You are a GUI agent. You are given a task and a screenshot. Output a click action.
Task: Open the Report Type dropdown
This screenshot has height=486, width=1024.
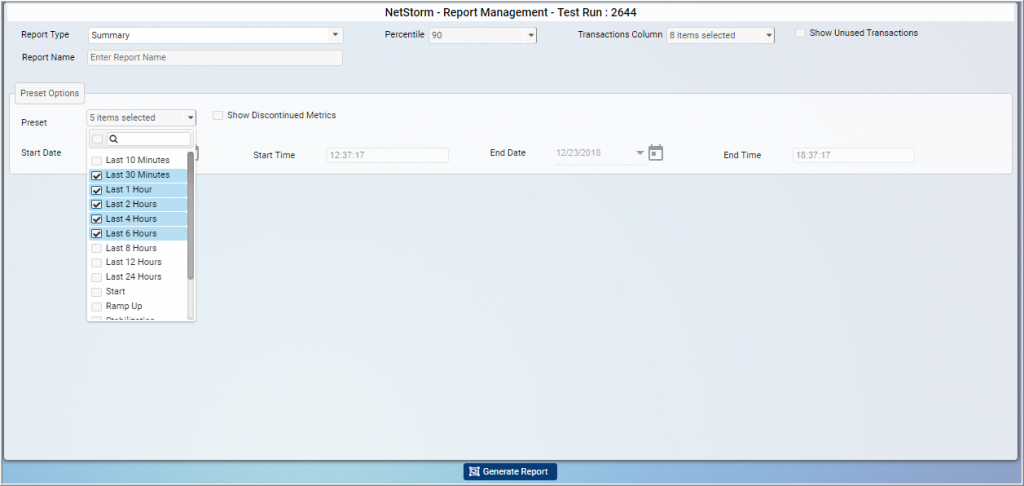215,35
